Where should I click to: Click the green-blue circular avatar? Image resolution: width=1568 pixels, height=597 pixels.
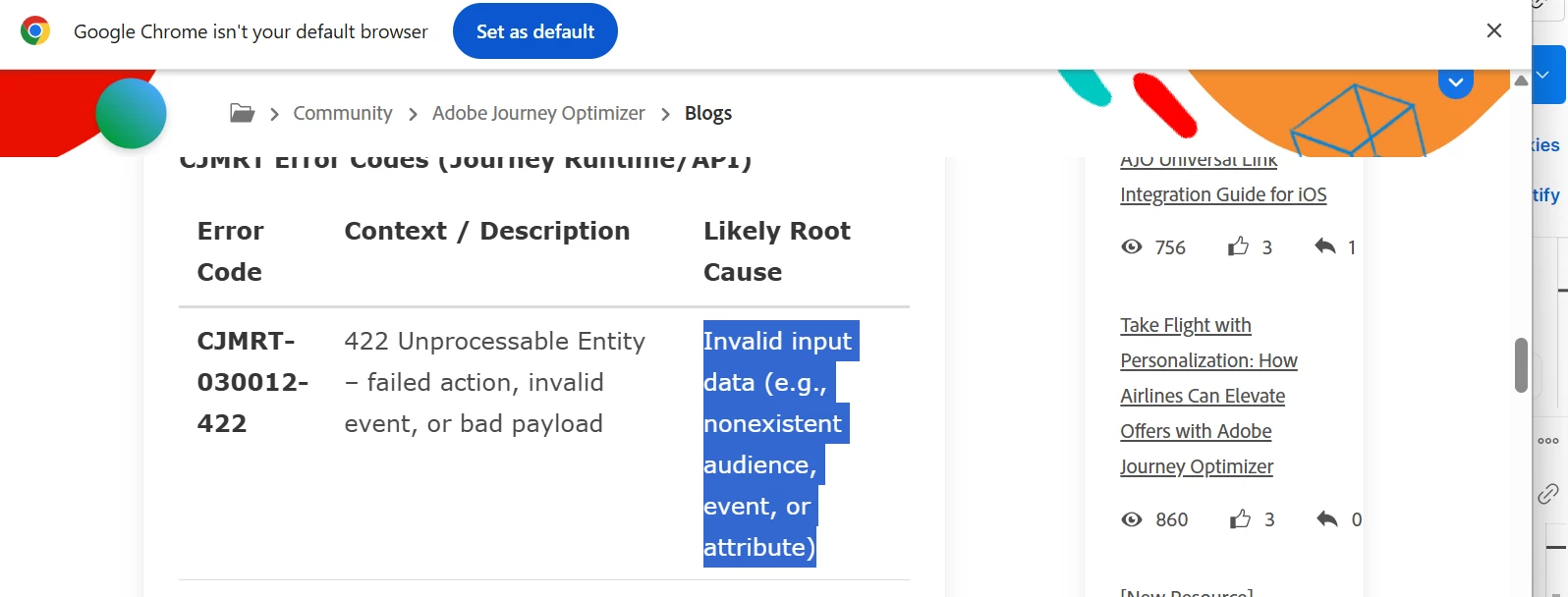tap(131, 114)
